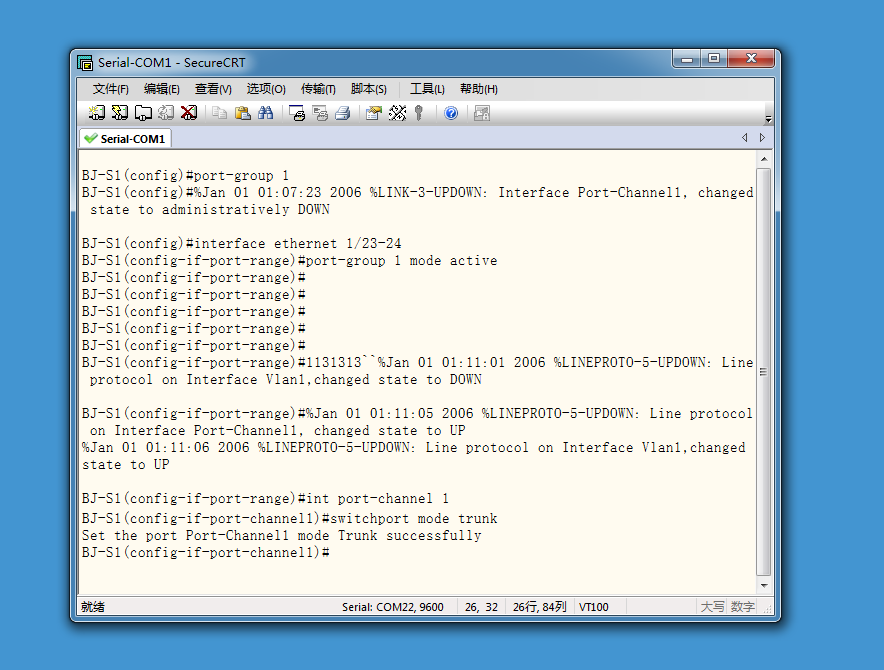The height and width of the screenshot is (670, 884).
Task: Click the Quick Connect lightning icon
Action: pyautogui.click(x=120, y=113)
